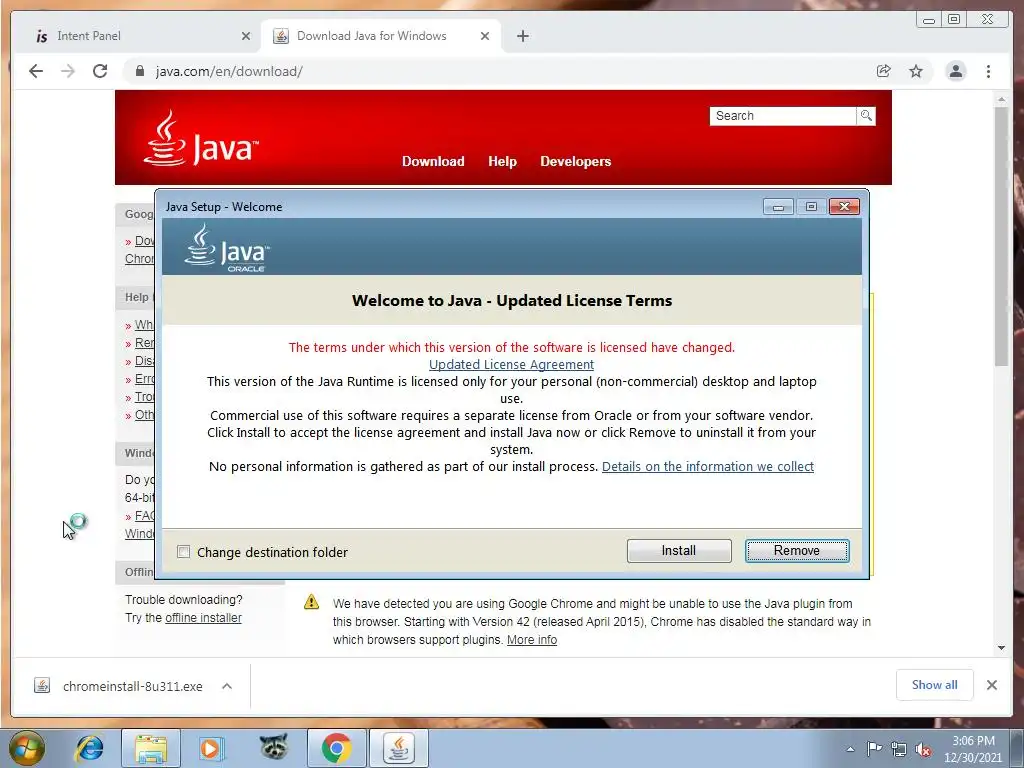Open Windows Media Player taskbar icon
The image size is (1024, 768).
click(x=210, y=748)
